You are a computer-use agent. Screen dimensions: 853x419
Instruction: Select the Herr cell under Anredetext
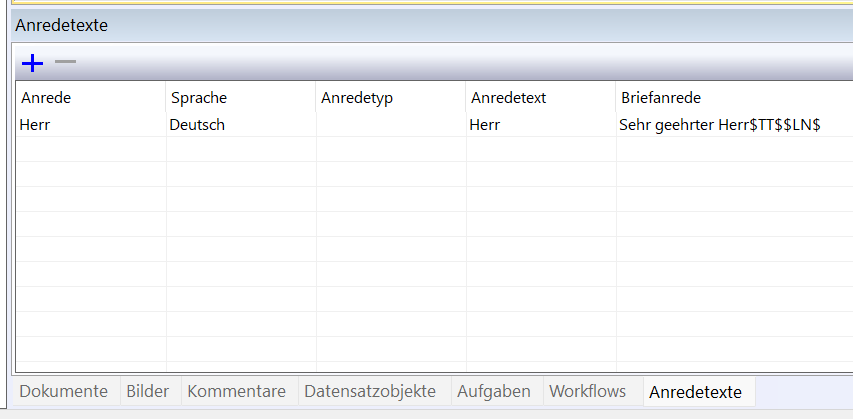(541, 125)
